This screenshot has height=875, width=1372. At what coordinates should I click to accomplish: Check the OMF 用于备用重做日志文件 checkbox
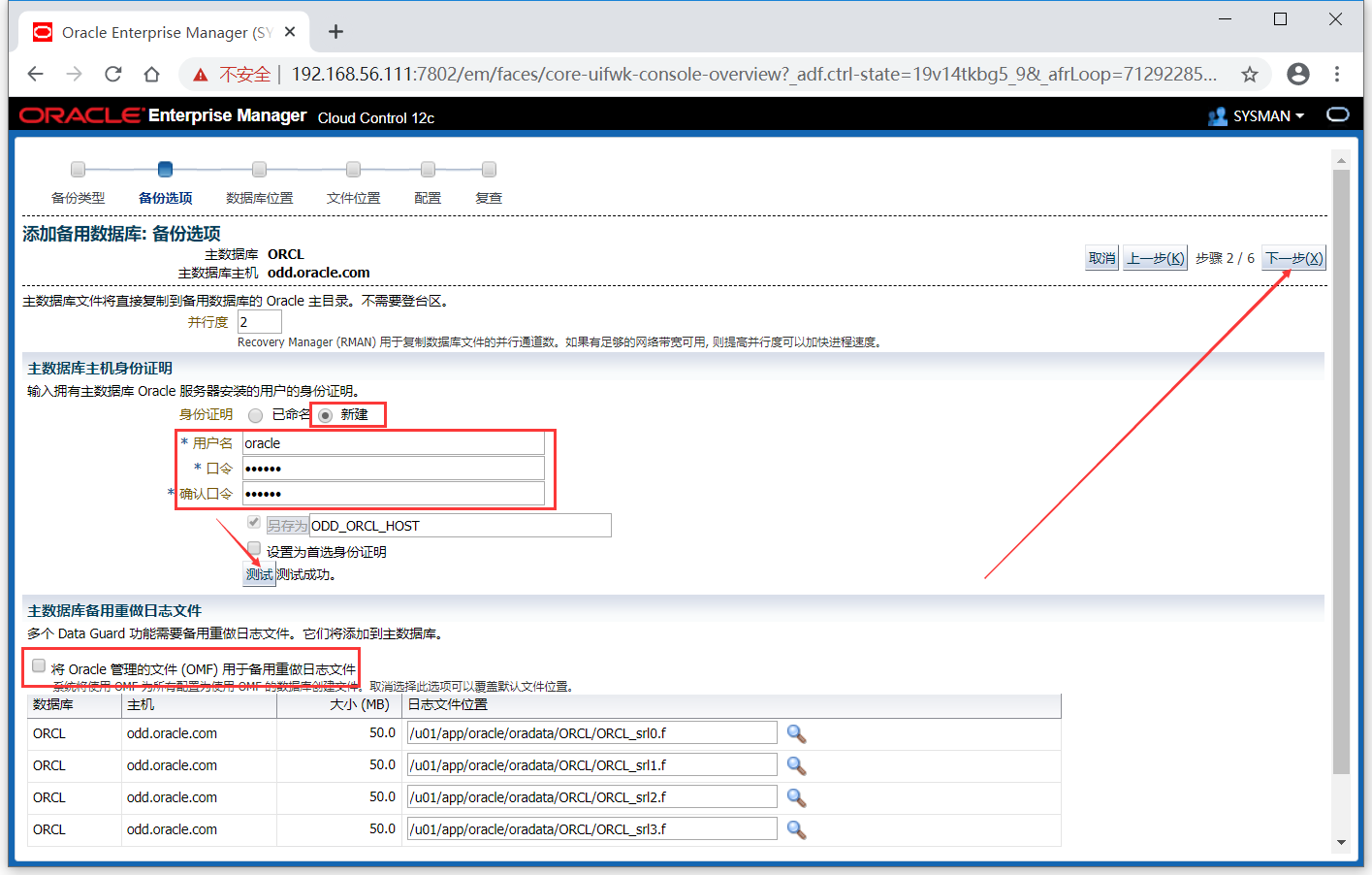[39, 665]
